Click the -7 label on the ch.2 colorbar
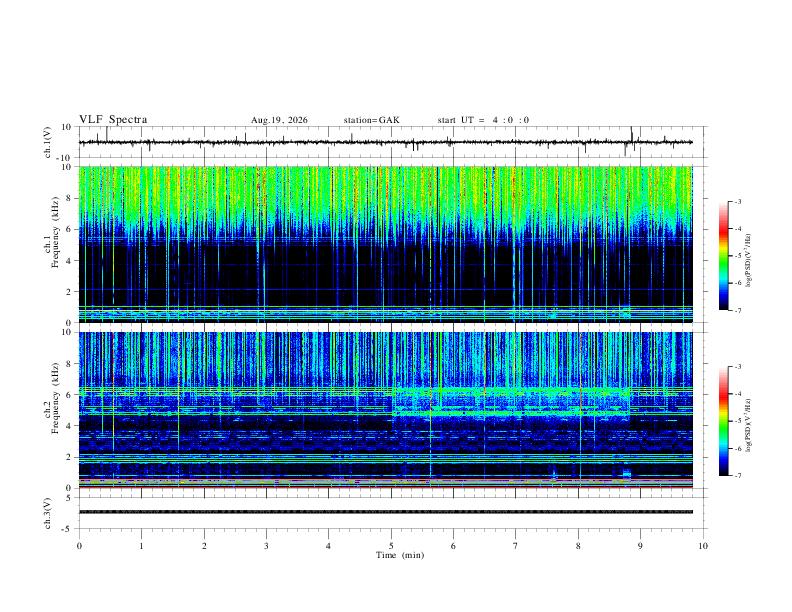The height and width of the screenshot is (612, 792). 737,476
